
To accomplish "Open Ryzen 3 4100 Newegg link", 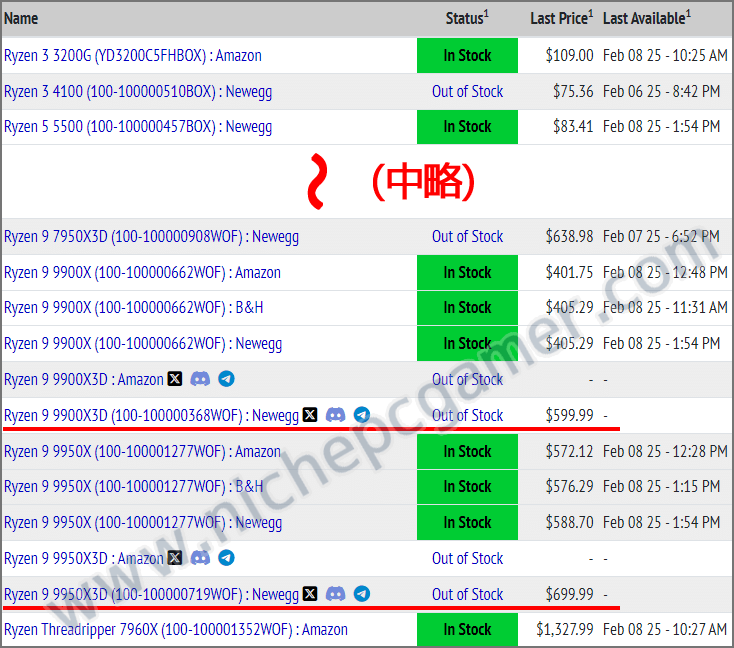I will (x=138, y=92).
